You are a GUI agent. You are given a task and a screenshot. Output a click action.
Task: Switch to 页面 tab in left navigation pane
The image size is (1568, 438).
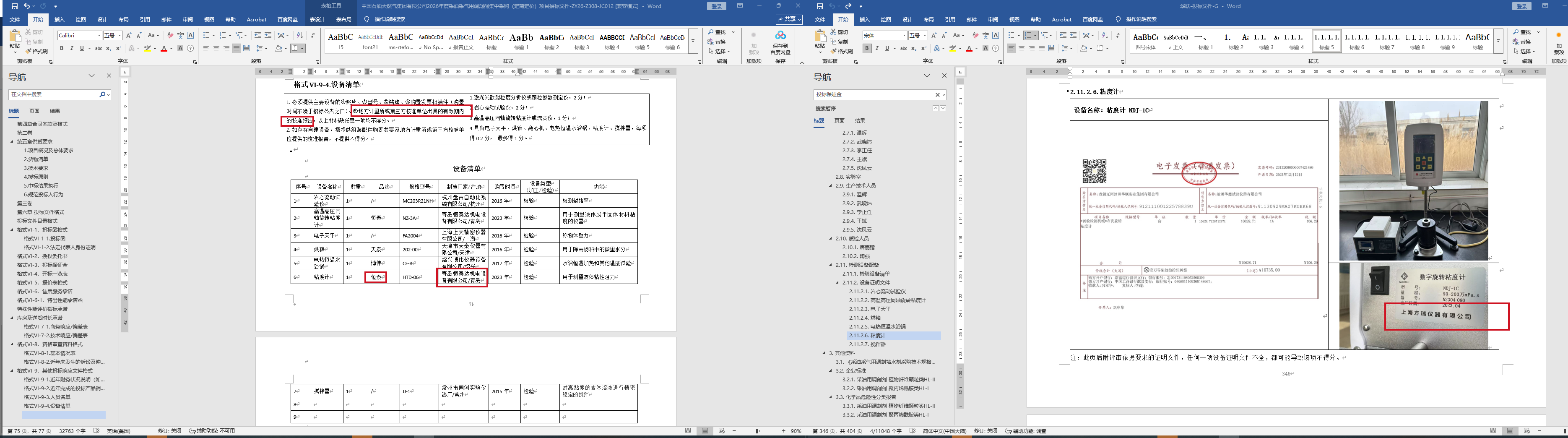pos(34,111)
